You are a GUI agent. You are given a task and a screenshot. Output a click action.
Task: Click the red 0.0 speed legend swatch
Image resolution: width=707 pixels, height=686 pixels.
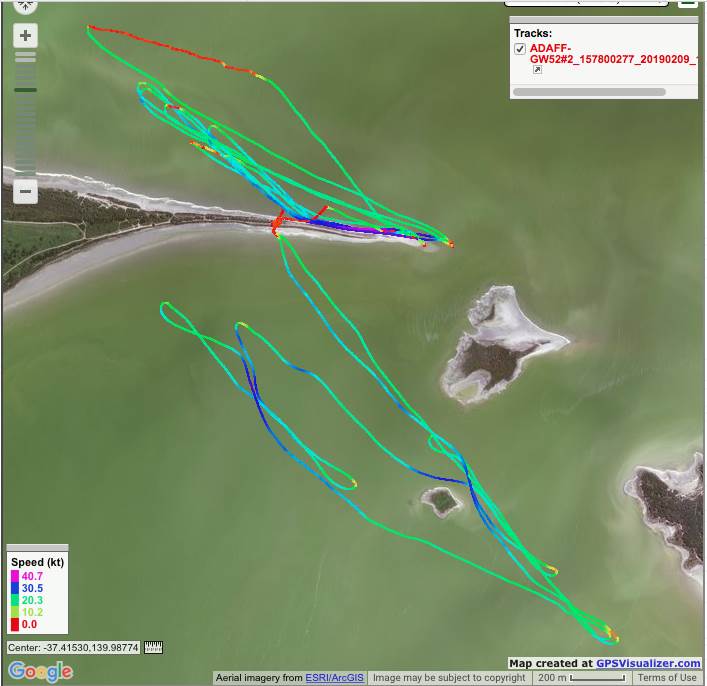pyautogui.click(x=15, y=624)
